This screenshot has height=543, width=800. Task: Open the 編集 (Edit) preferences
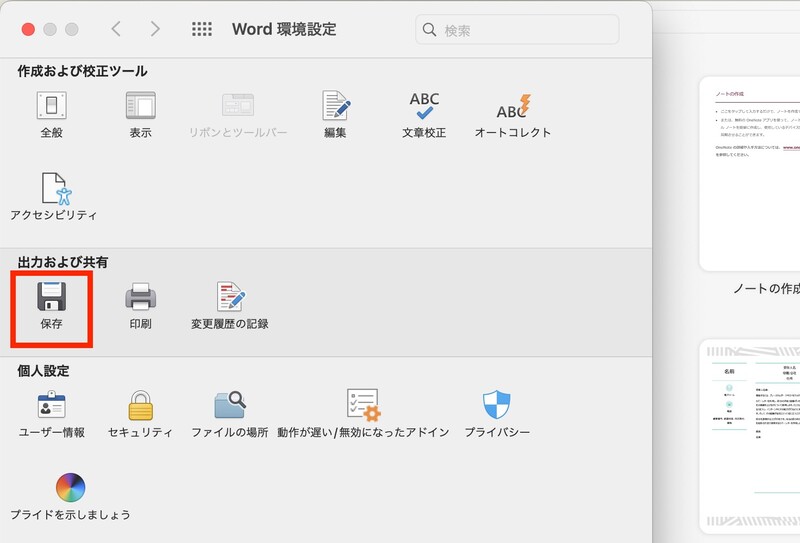point(336,114)
